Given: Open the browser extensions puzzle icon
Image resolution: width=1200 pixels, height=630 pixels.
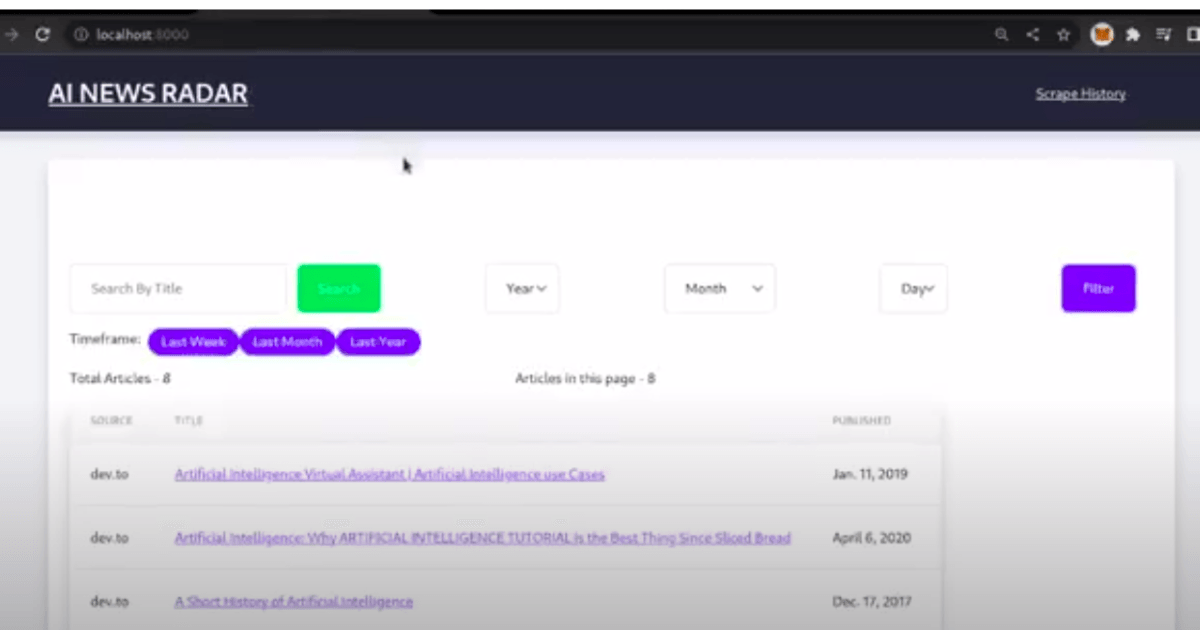Looking at the screenshot, I should click(1133, 33).
